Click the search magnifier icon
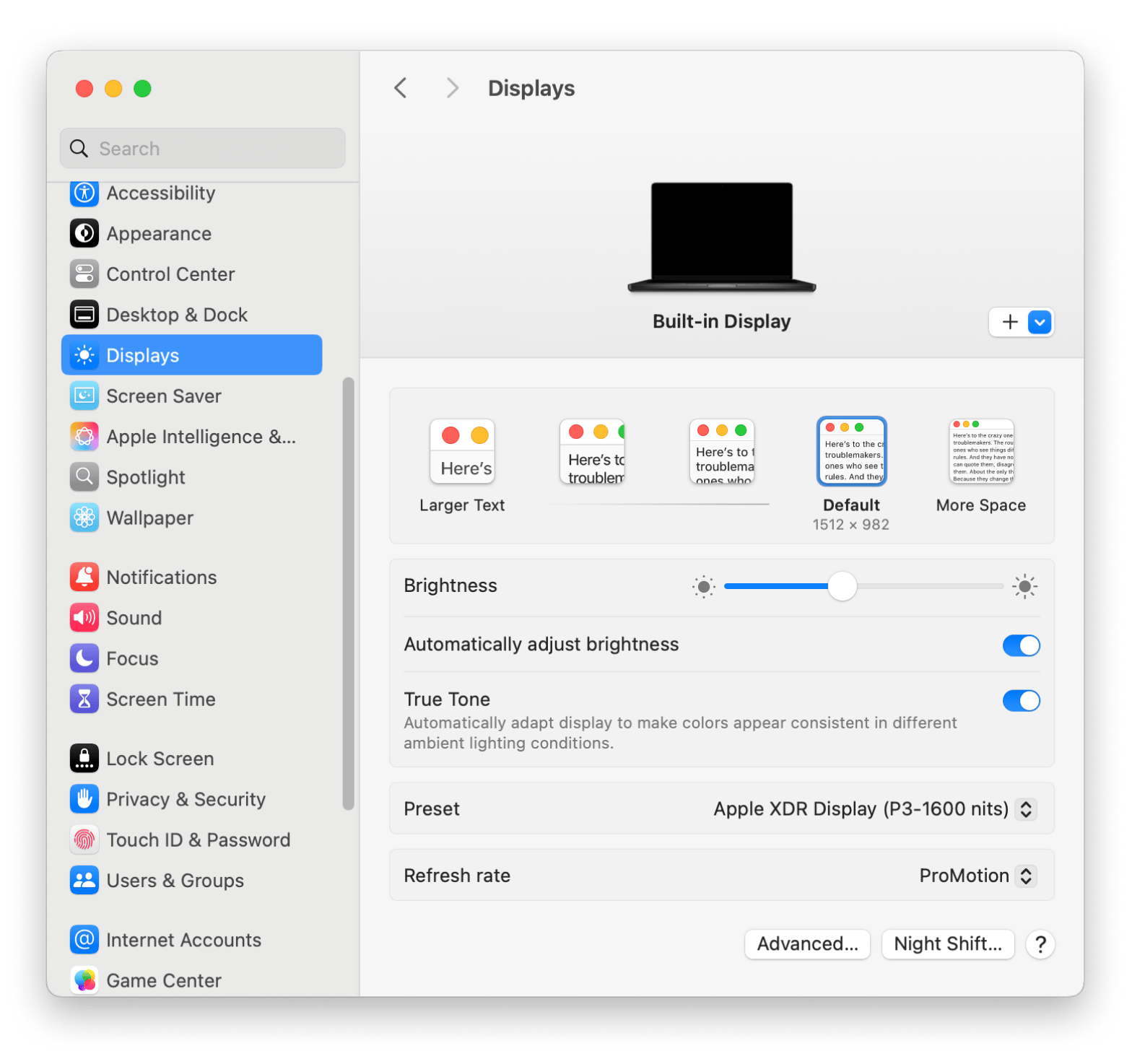This screenshot has width=1132, height=1064. [79, 149]
